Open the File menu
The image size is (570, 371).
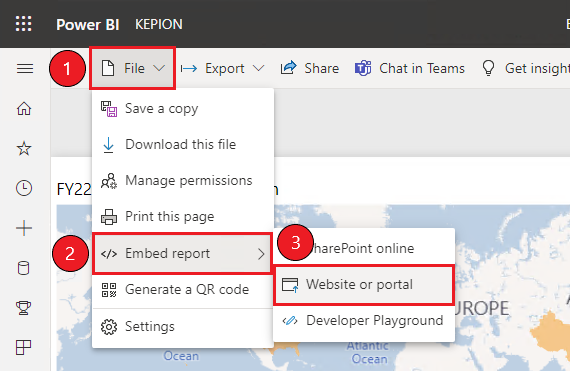point(133,68)
